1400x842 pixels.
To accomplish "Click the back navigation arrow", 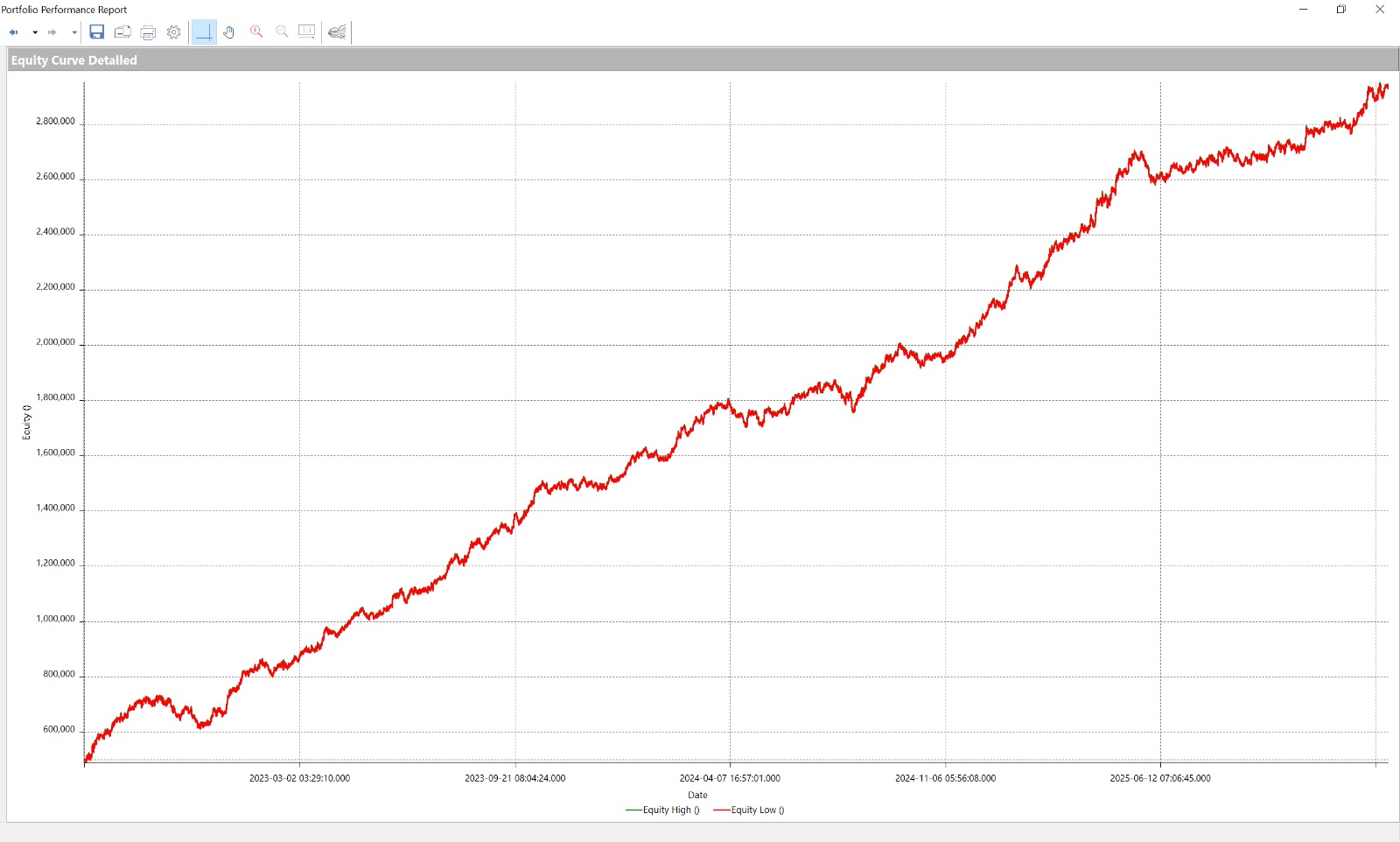I will tap(14, 32).
